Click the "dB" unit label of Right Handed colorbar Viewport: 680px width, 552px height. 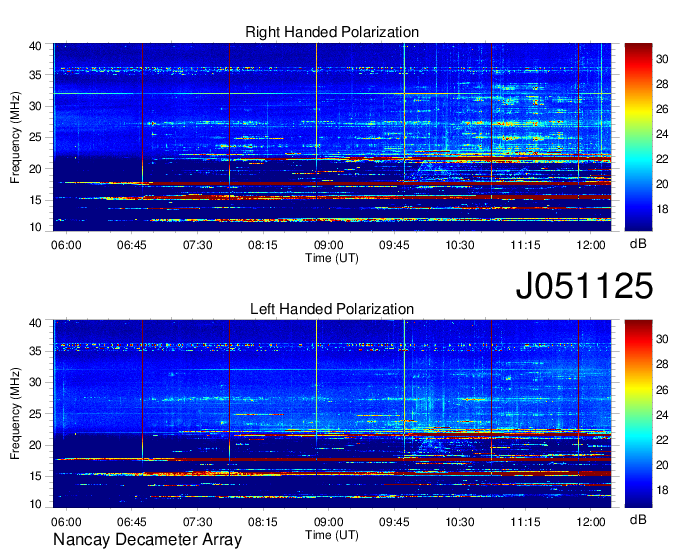pos(638,244)
